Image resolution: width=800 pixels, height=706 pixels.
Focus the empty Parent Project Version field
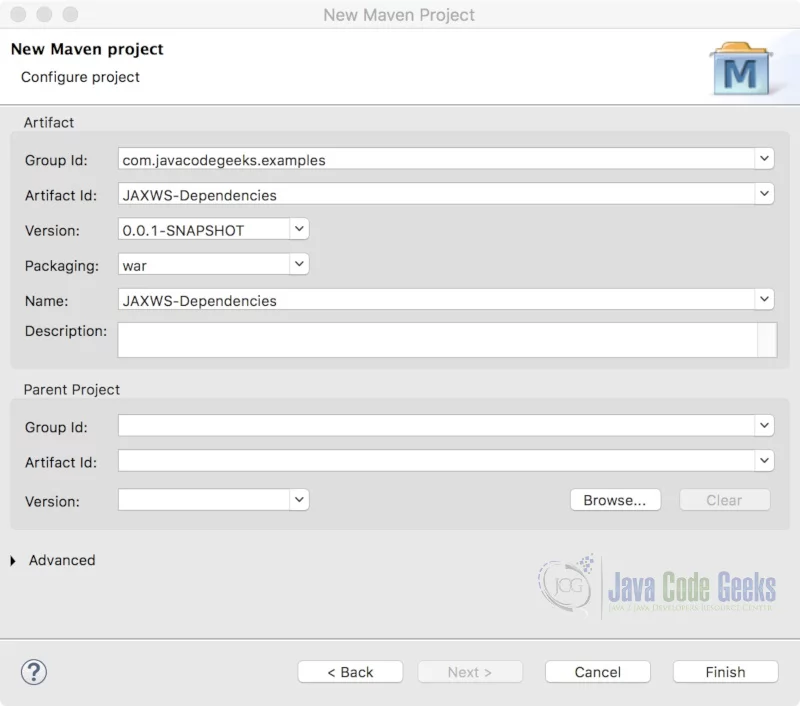(204, 500)
